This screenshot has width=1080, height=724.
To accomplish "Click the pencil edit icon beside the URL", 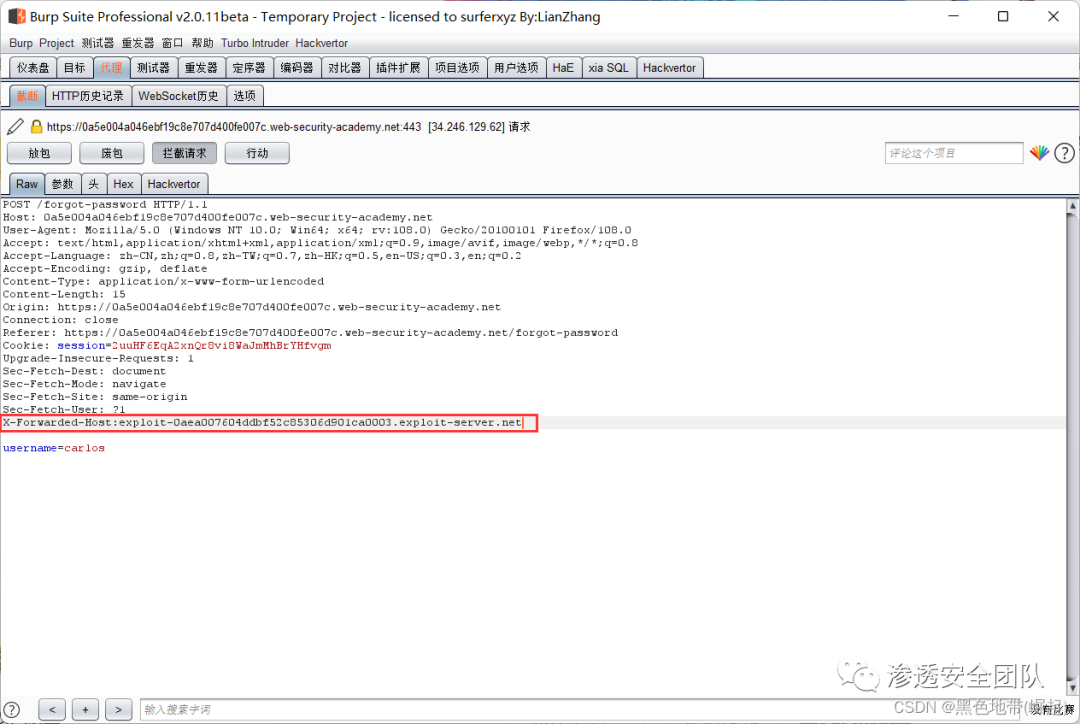I will (15, 127).
